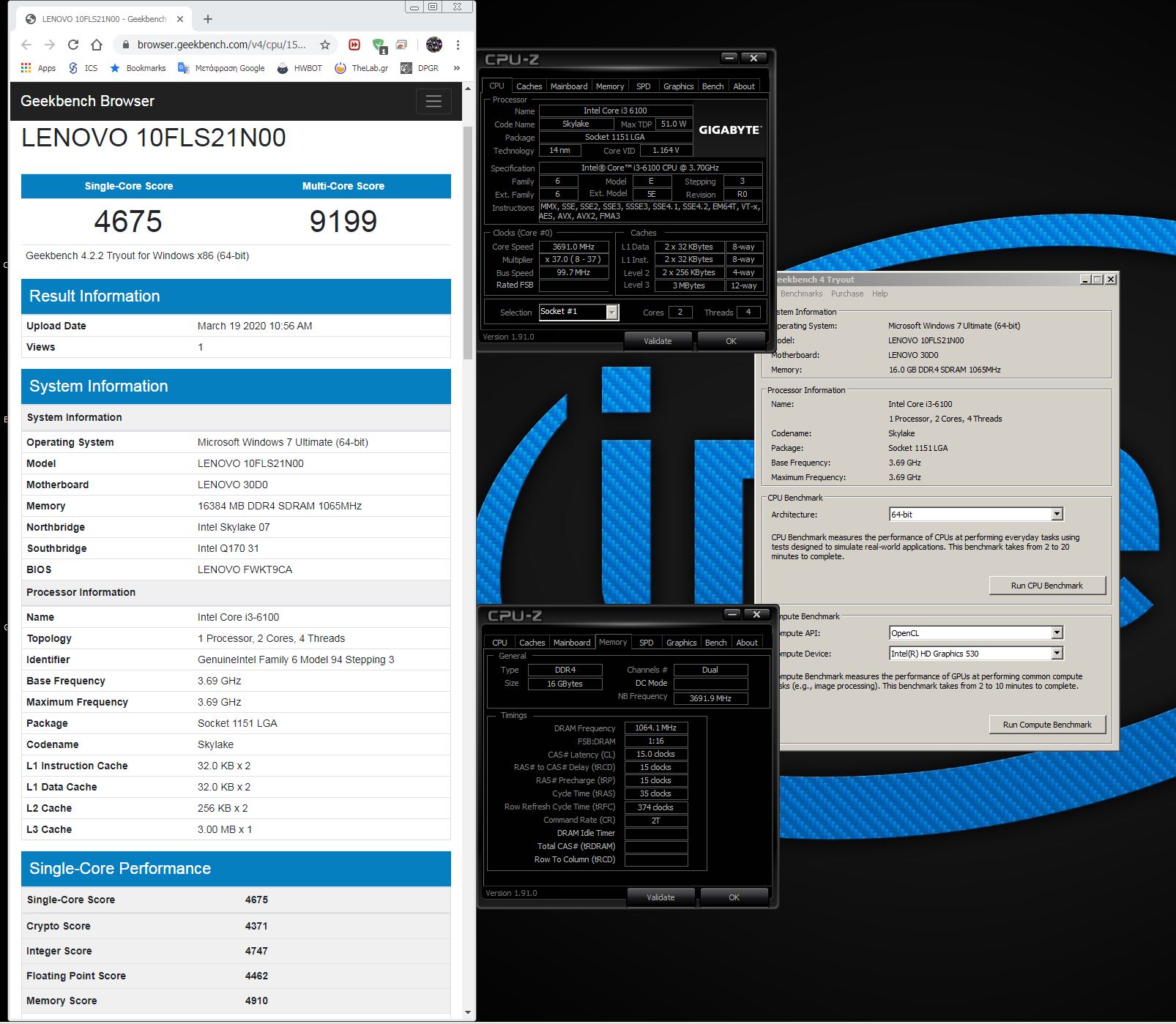
Task: View site security lock info
Action: (125, 45)
